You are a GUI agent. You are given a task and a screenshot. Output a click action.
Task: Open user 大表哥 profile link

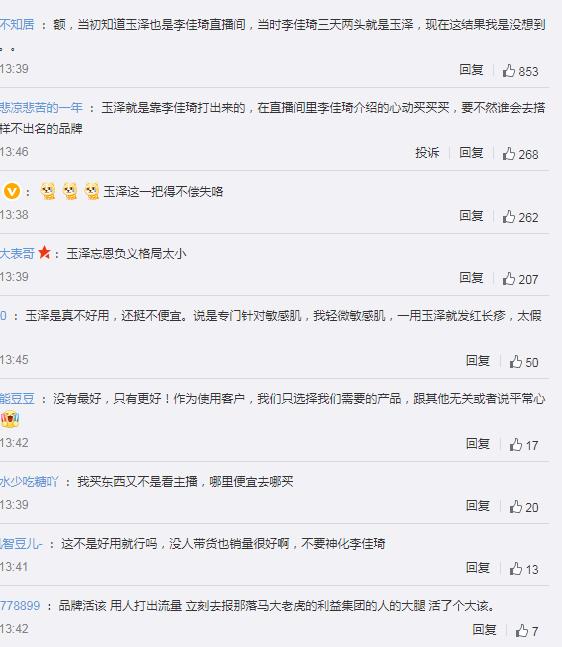point(17,253)
